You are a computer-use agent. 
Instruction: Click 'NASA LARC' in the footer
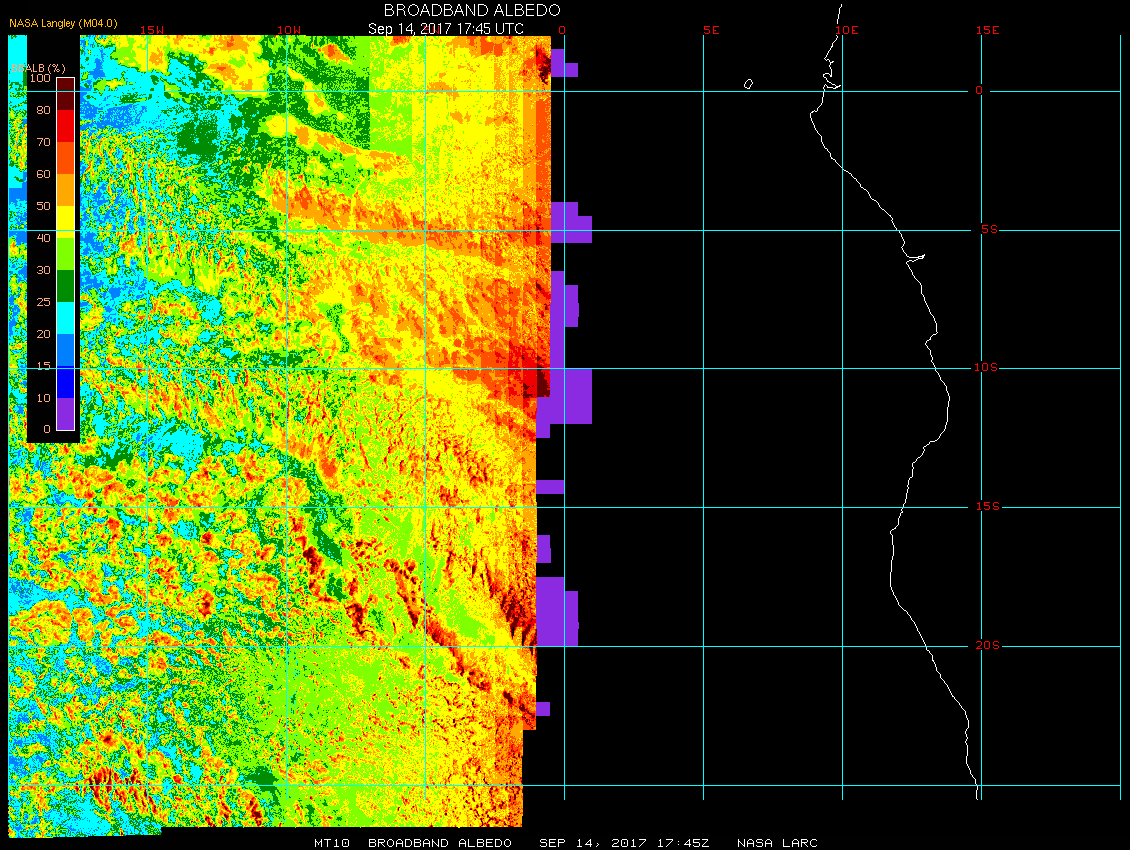[x=777, y=843]
